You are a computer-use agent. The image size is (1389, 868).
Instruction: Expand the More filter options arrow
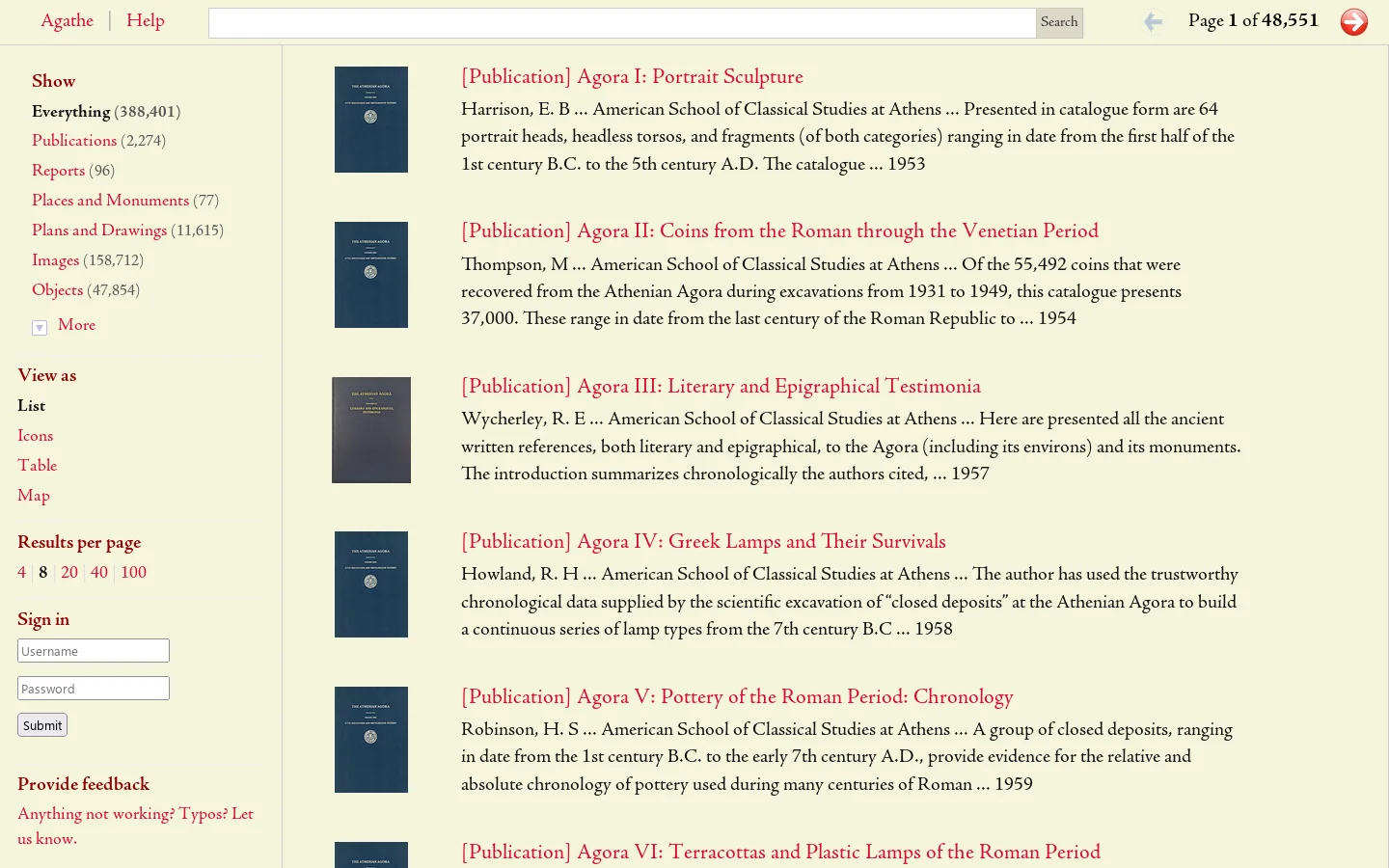(x=40, y=328)
